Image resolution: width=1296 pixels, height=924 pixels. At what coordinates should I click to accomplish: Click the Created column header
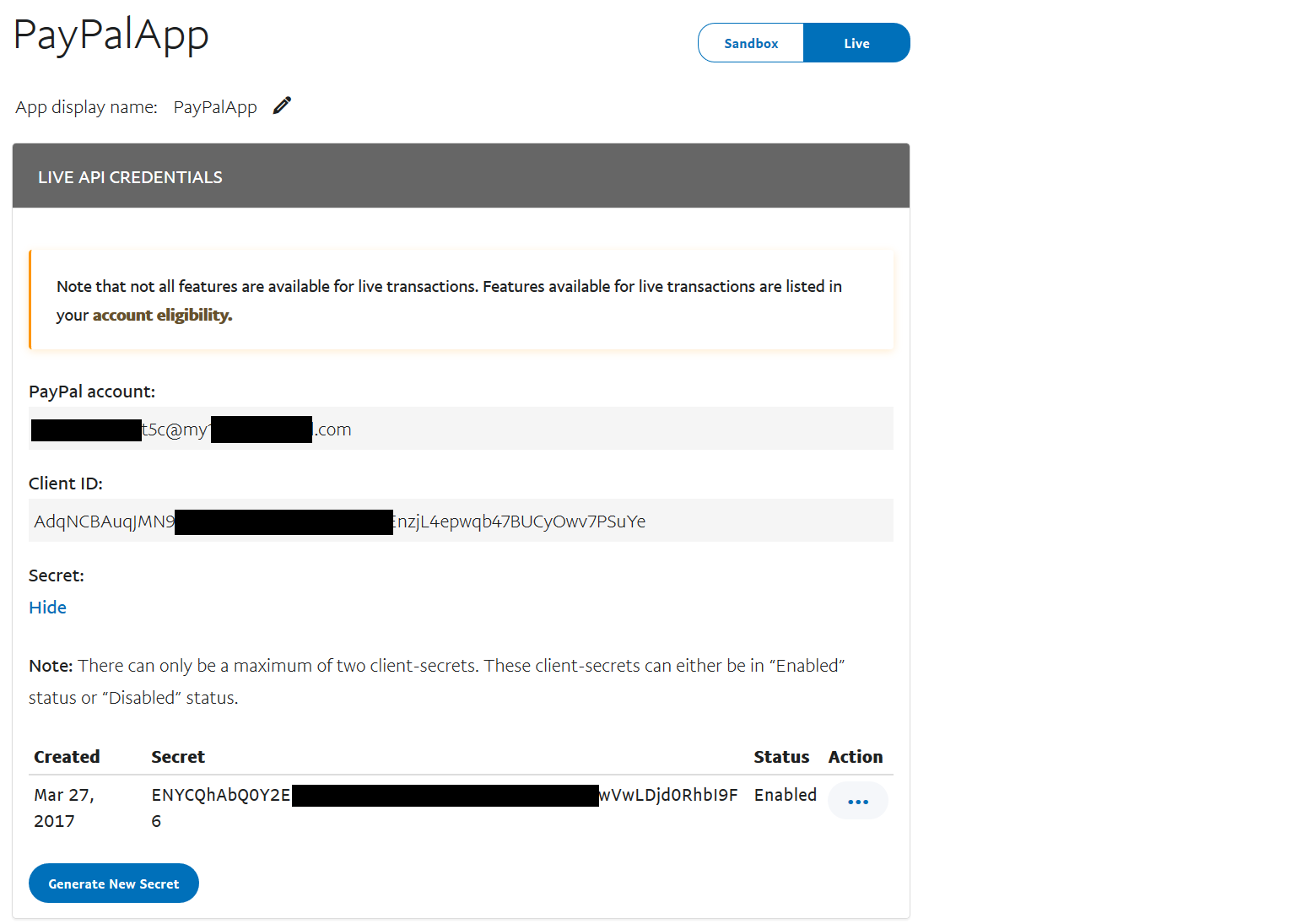click(x=67, y=757)
